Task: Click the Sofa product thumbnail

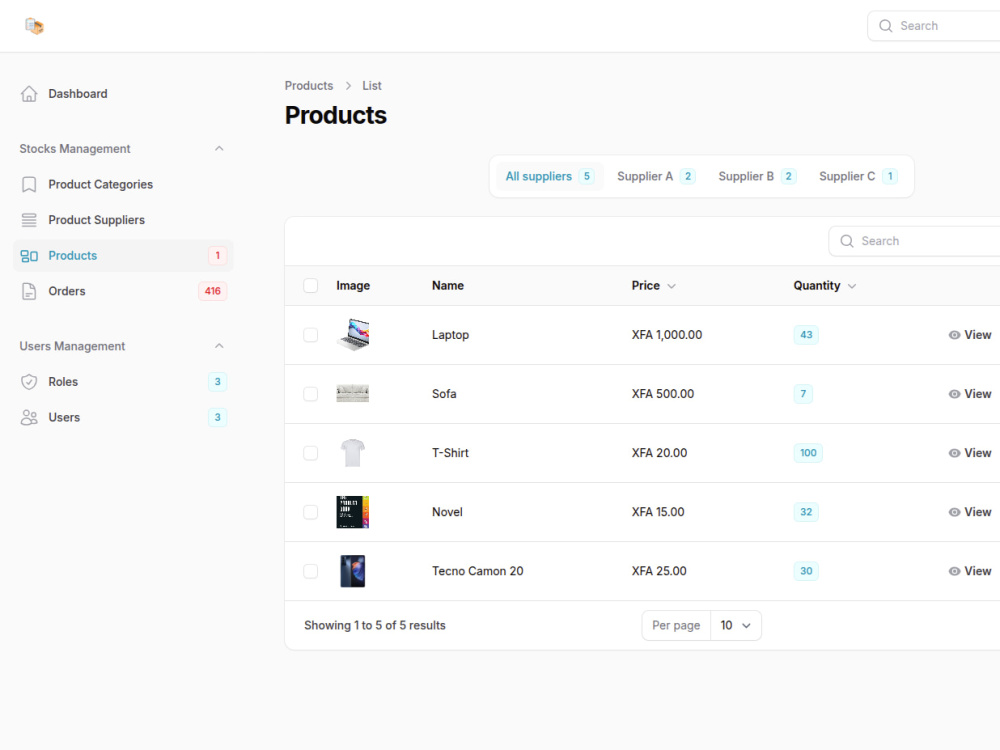Action: coord(353,394)
